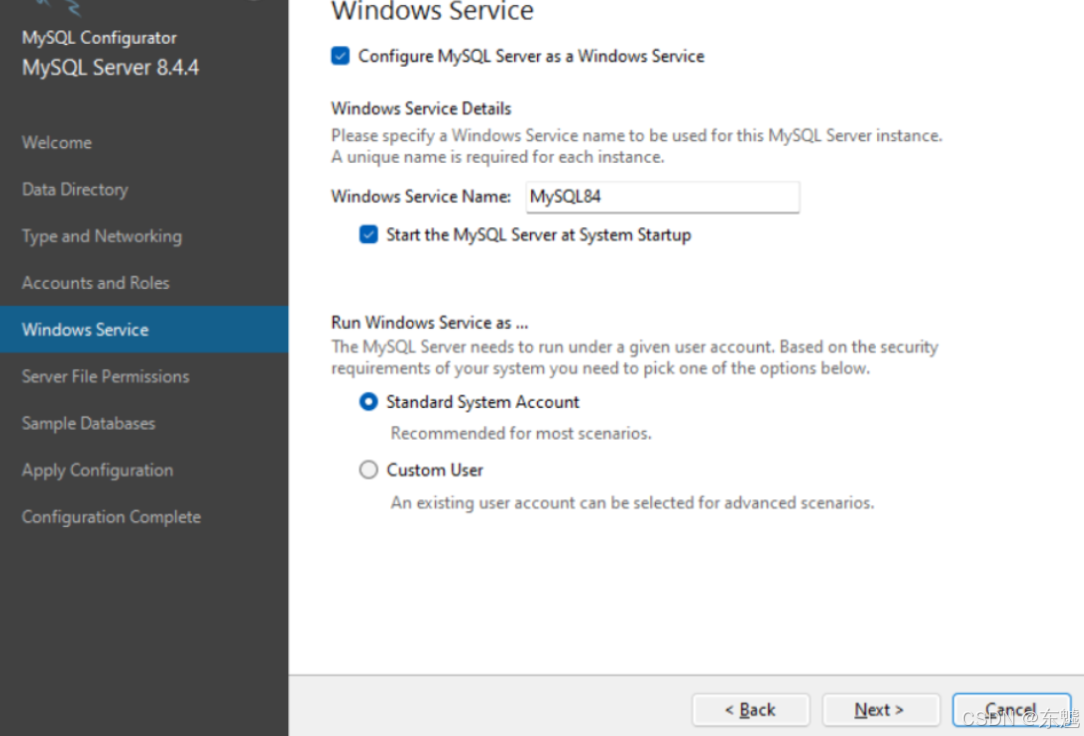Click the 'Windows Service Name:' label
The width and height of the screenshot is (1084, 736).
421,197
